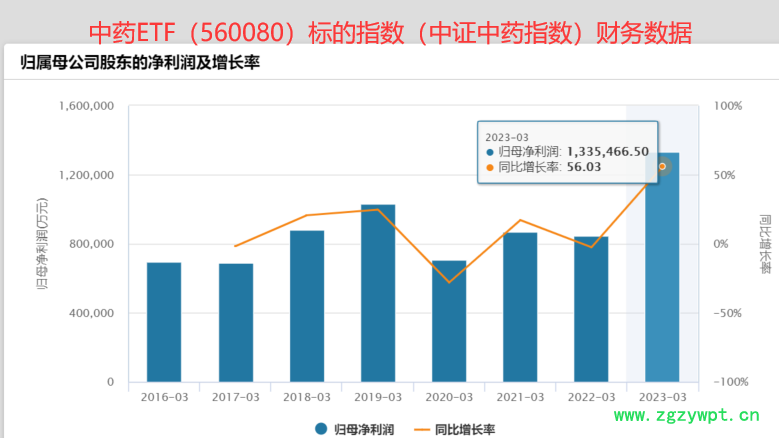Click the tooltip's 2023-03 date header
Screen dimensions: 779x438
coord(507,135)
